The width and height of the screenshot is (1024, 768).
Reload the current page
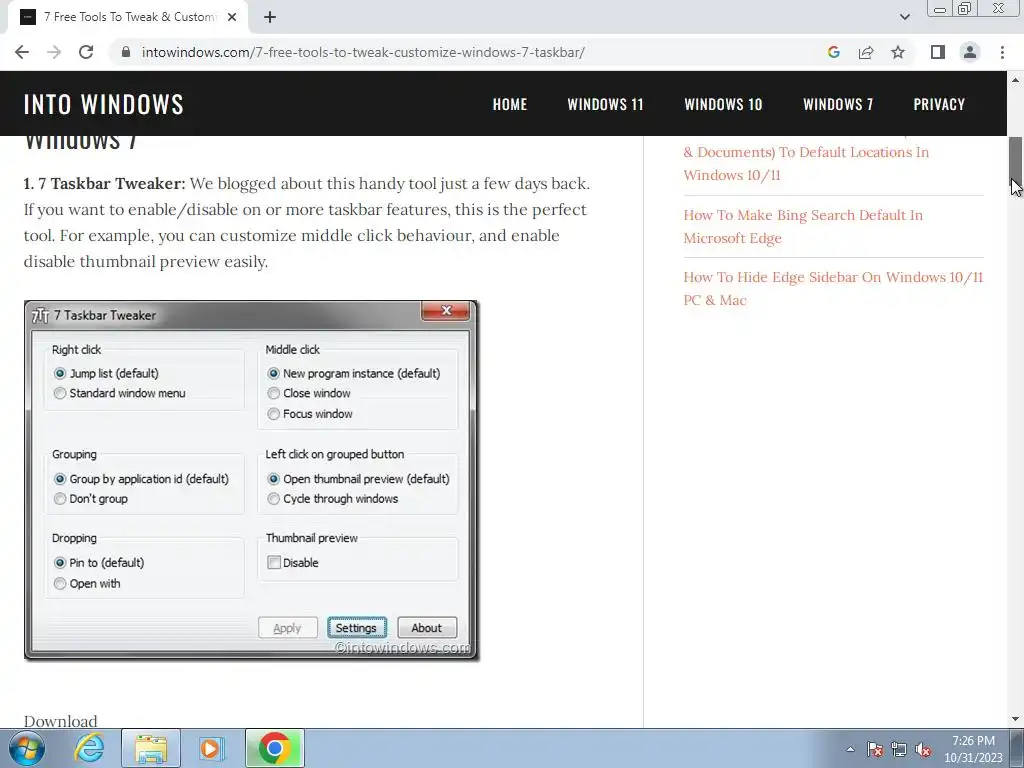point(86,52)
